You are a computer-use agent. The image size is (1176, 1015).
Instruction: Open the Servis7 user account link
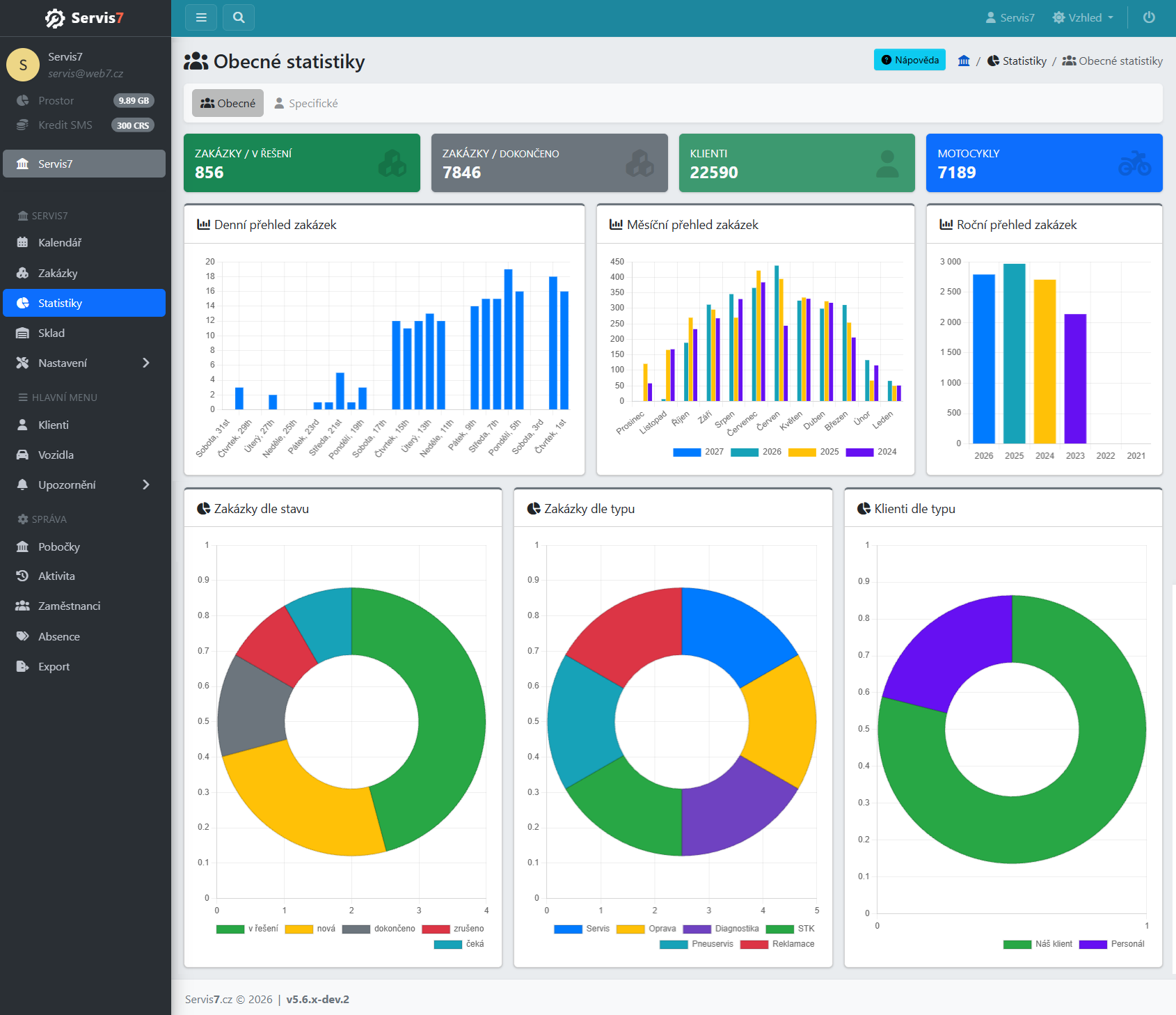coord(1010,17)
